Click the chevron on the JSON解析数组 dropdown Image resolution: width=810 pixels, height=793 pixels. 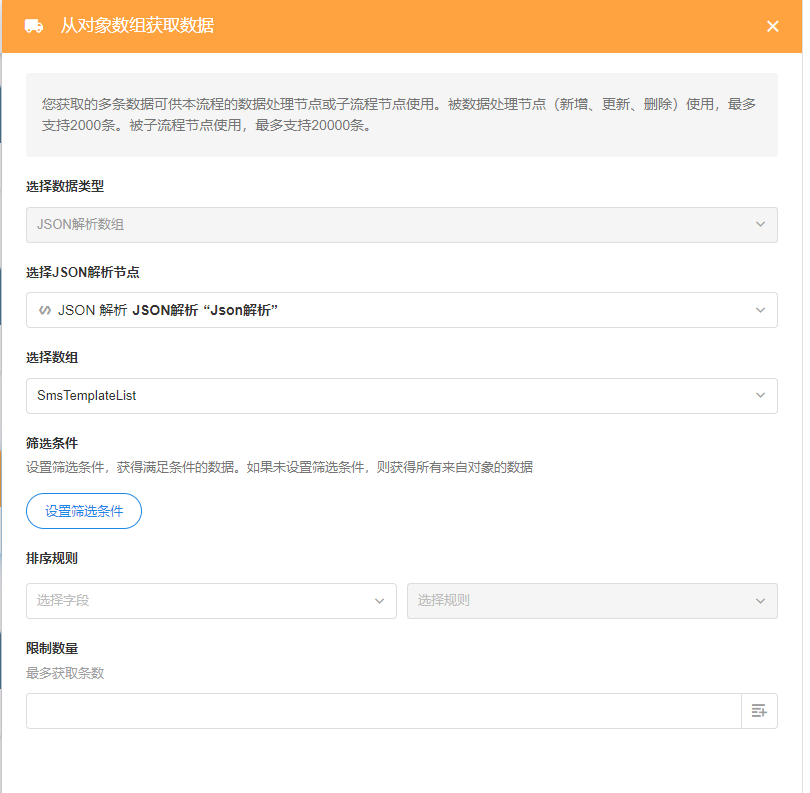click(760, 225)
